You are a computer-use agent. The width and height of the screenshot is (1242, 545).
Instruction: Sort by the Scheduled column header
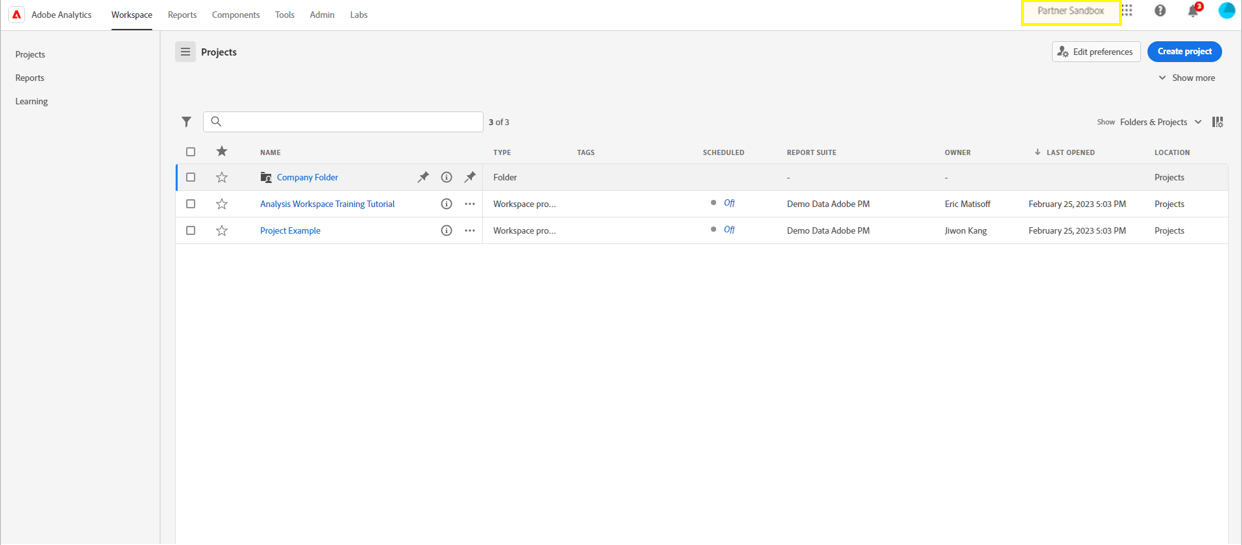[x=723, y=152]
